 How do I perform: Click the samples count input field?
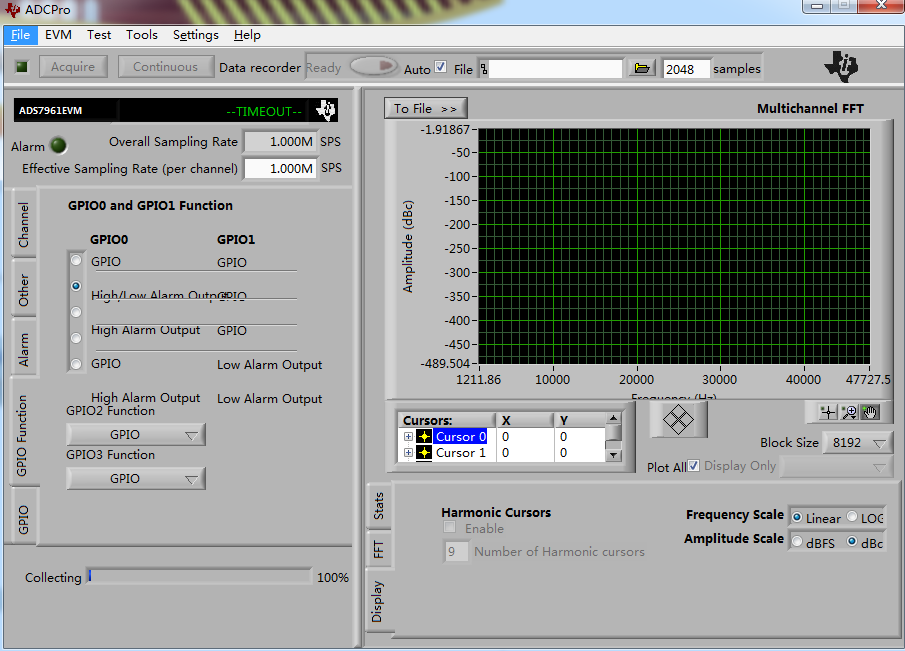point(686,69)
